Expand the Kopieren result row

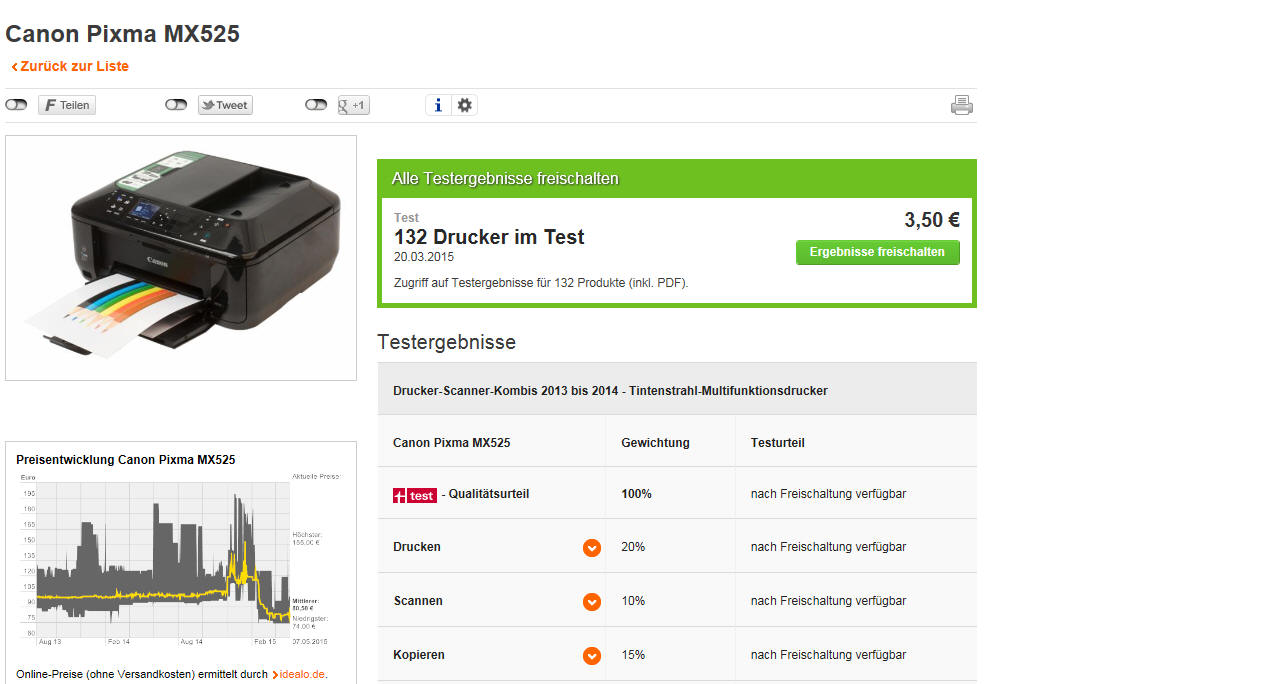point(592,656)
